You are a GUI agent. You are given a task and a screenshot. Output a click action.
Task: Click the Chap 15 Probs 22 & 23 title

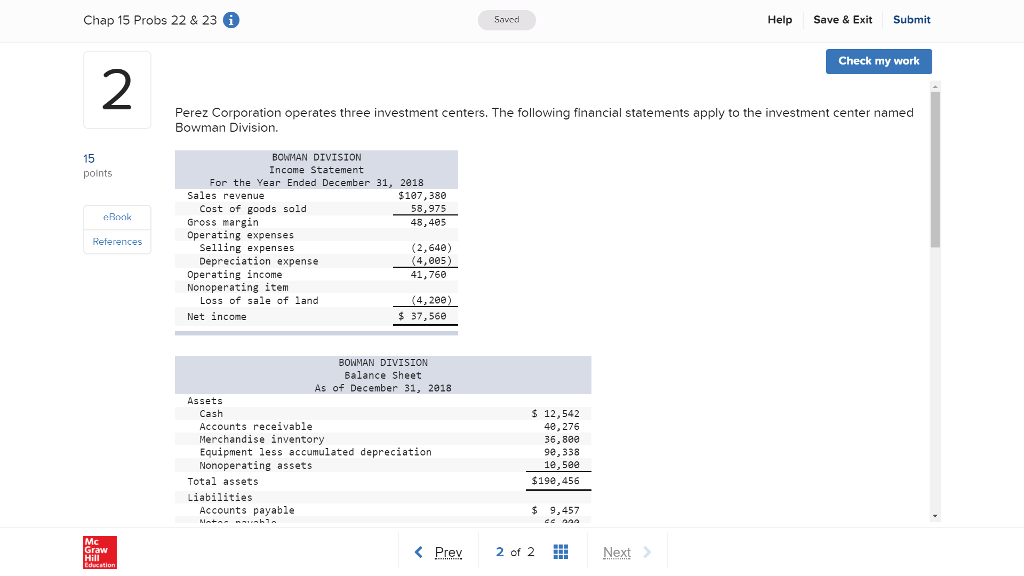tap(150, 20)
